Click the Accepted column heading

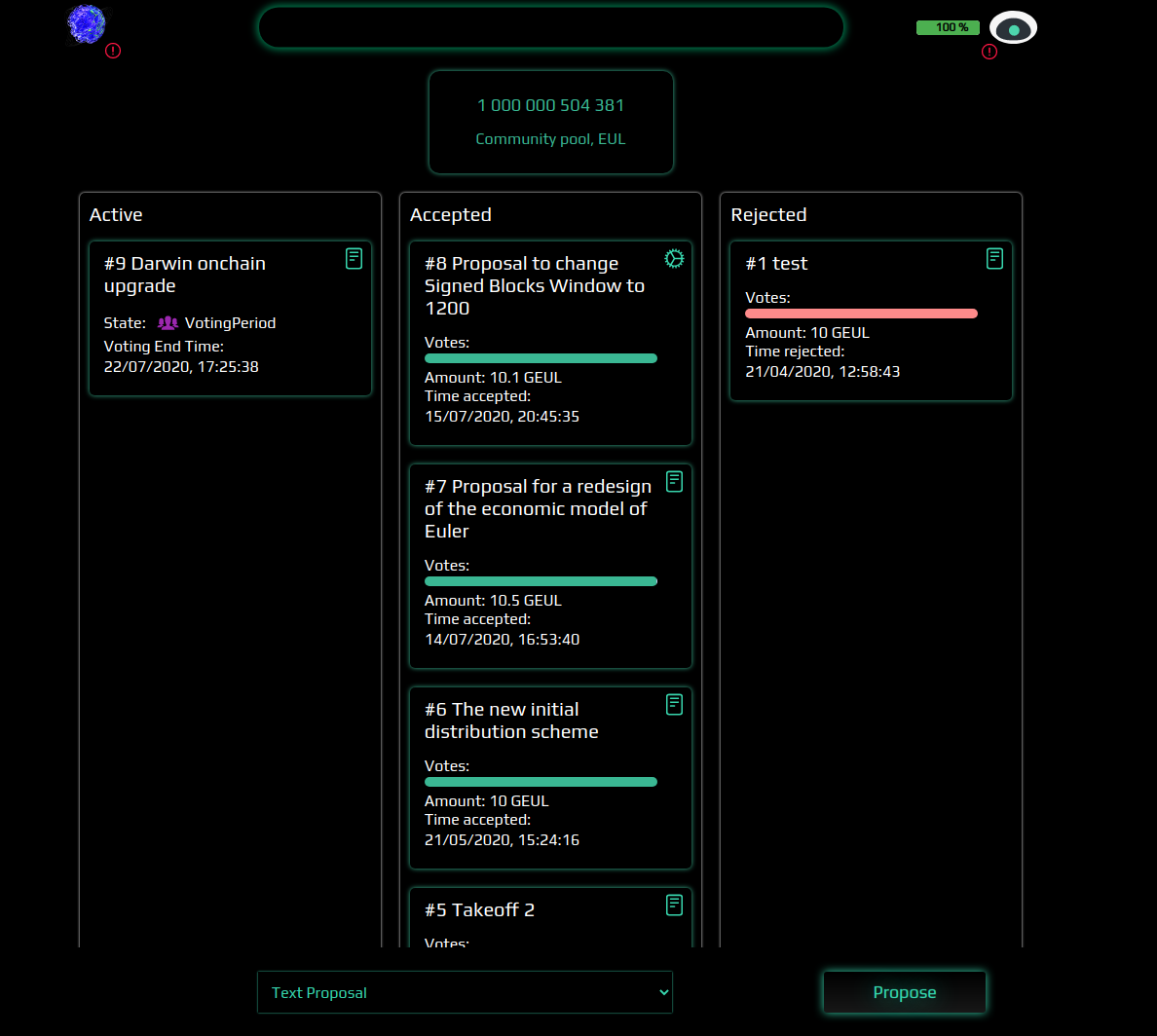click(450, 215)
